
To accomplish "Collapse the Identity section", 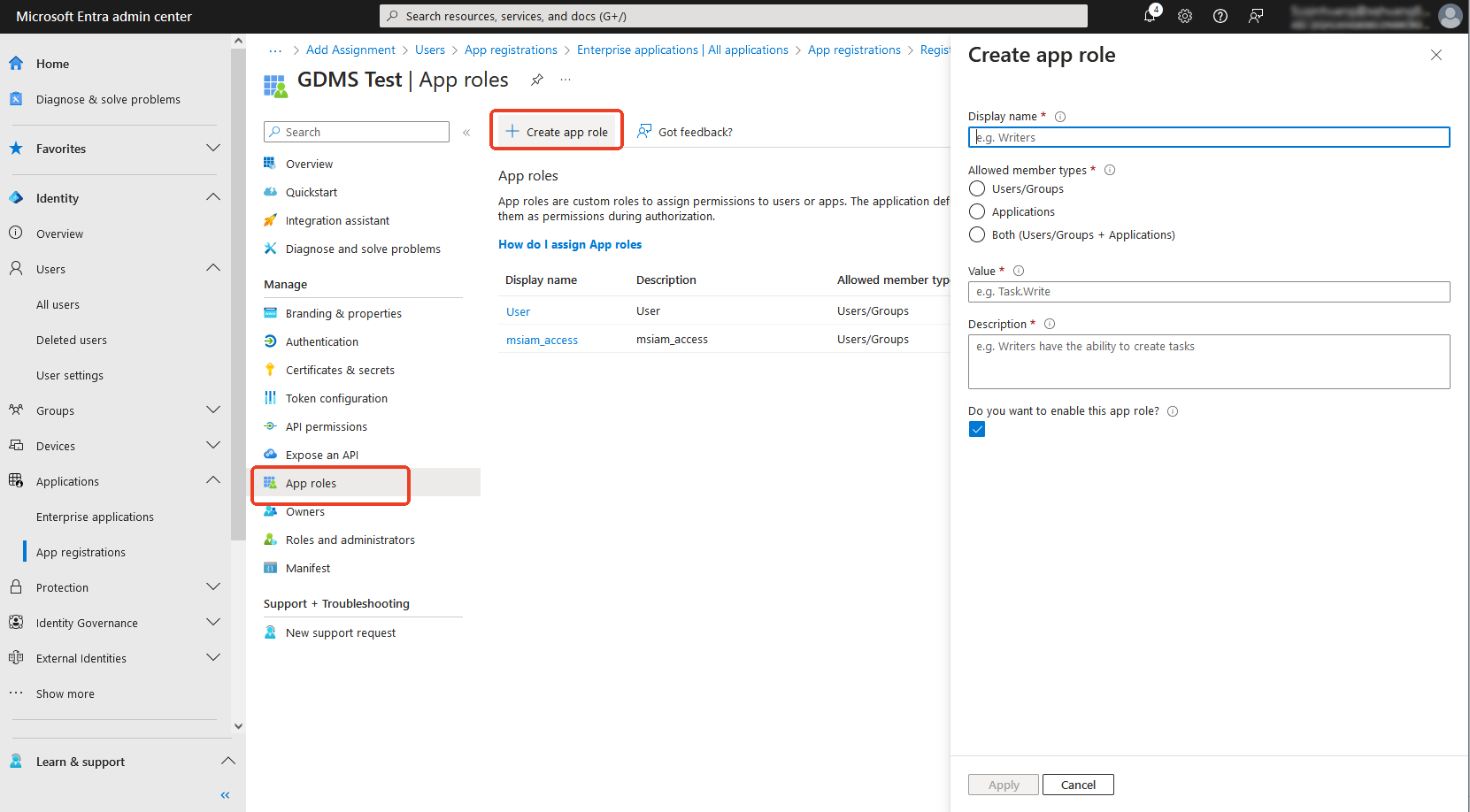I will [x=213, y=197].
